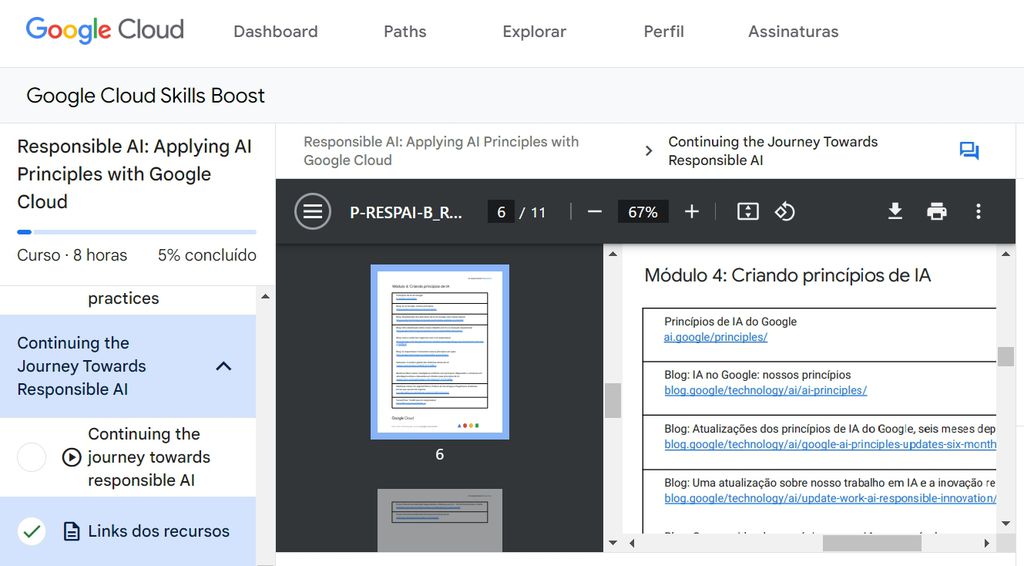Click the PDF scroll down arrow
Screen dimensions: 1024x566
pos(1006,524)
